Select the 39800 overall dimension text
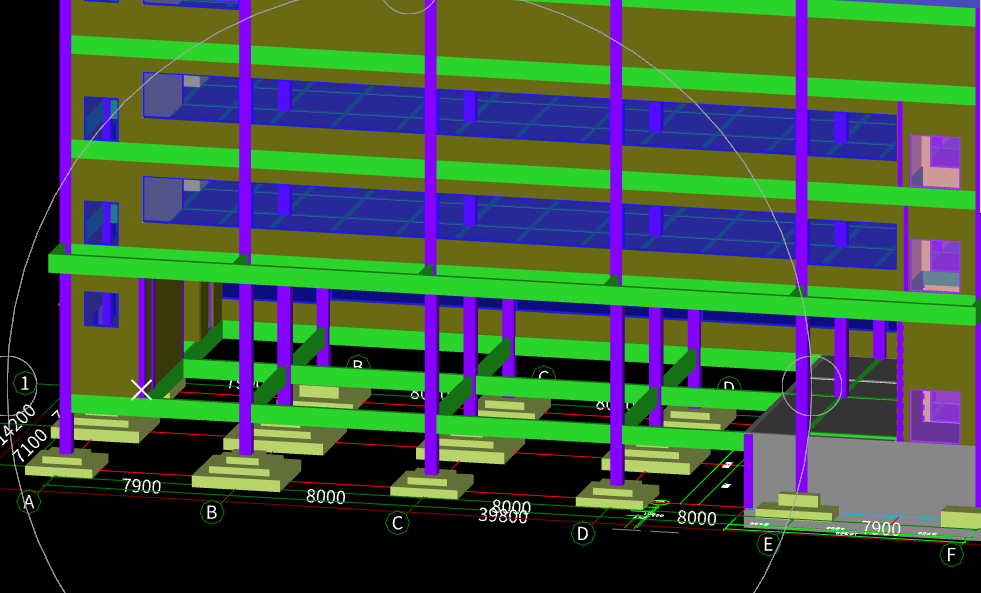The width and height of the screenshot is (981, 593). click(503, 515)
